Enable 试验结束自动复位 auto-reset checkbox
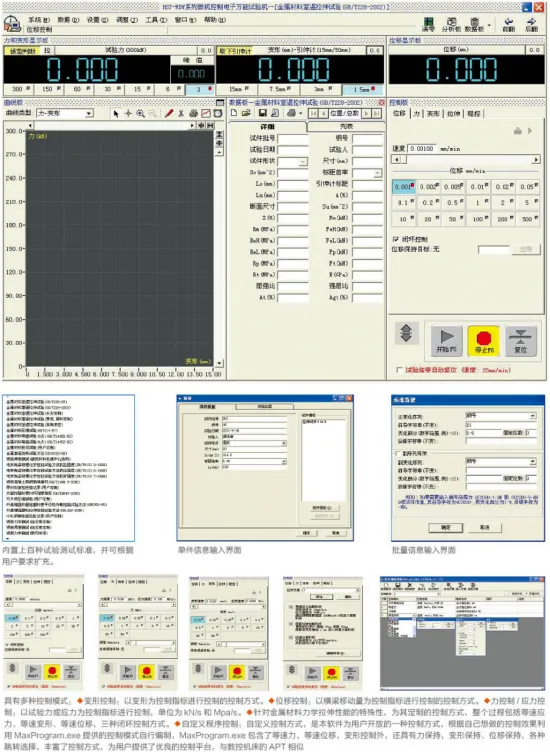The width and height of the screenshot is (550, 755). pos(399,370)
